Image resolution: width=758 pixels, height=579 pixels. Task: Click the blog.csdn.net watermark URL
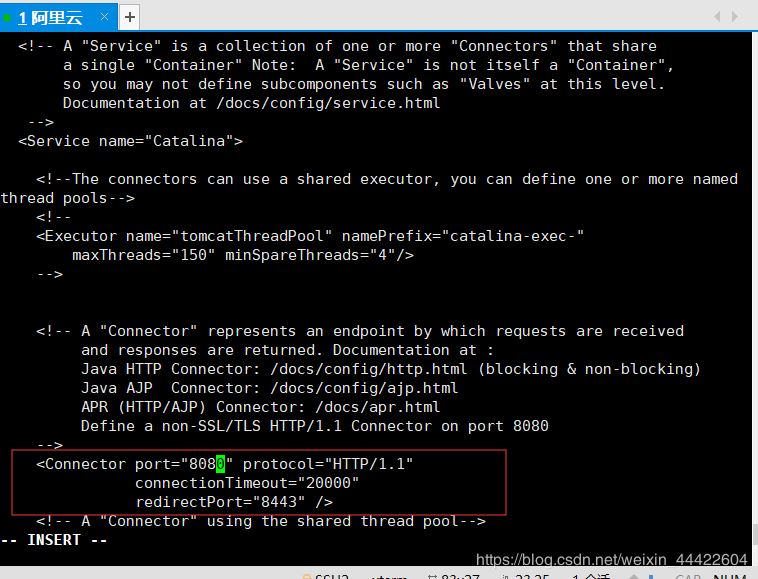point(611,560)
